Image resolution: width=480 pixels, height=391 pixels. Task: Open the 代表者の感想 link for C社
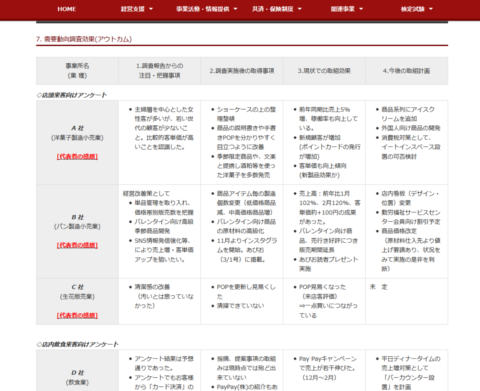(x=77, y=315)
